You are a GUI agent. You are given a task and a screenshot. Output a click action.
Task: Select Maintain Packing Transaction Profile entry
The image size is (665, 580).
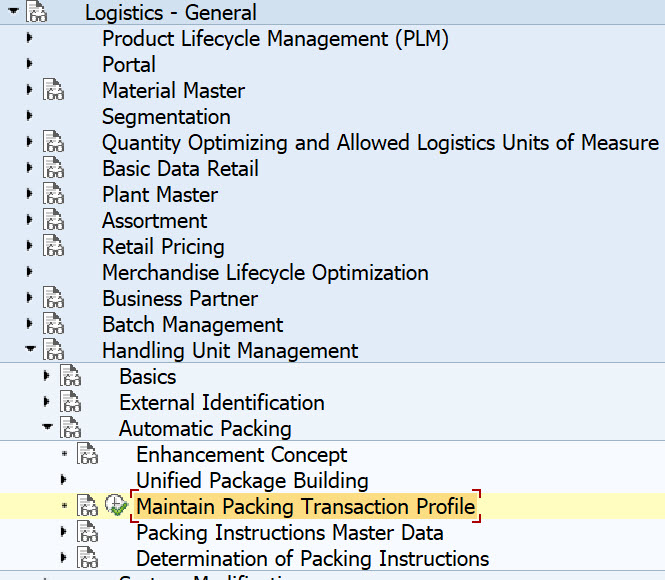pos(305,507)
